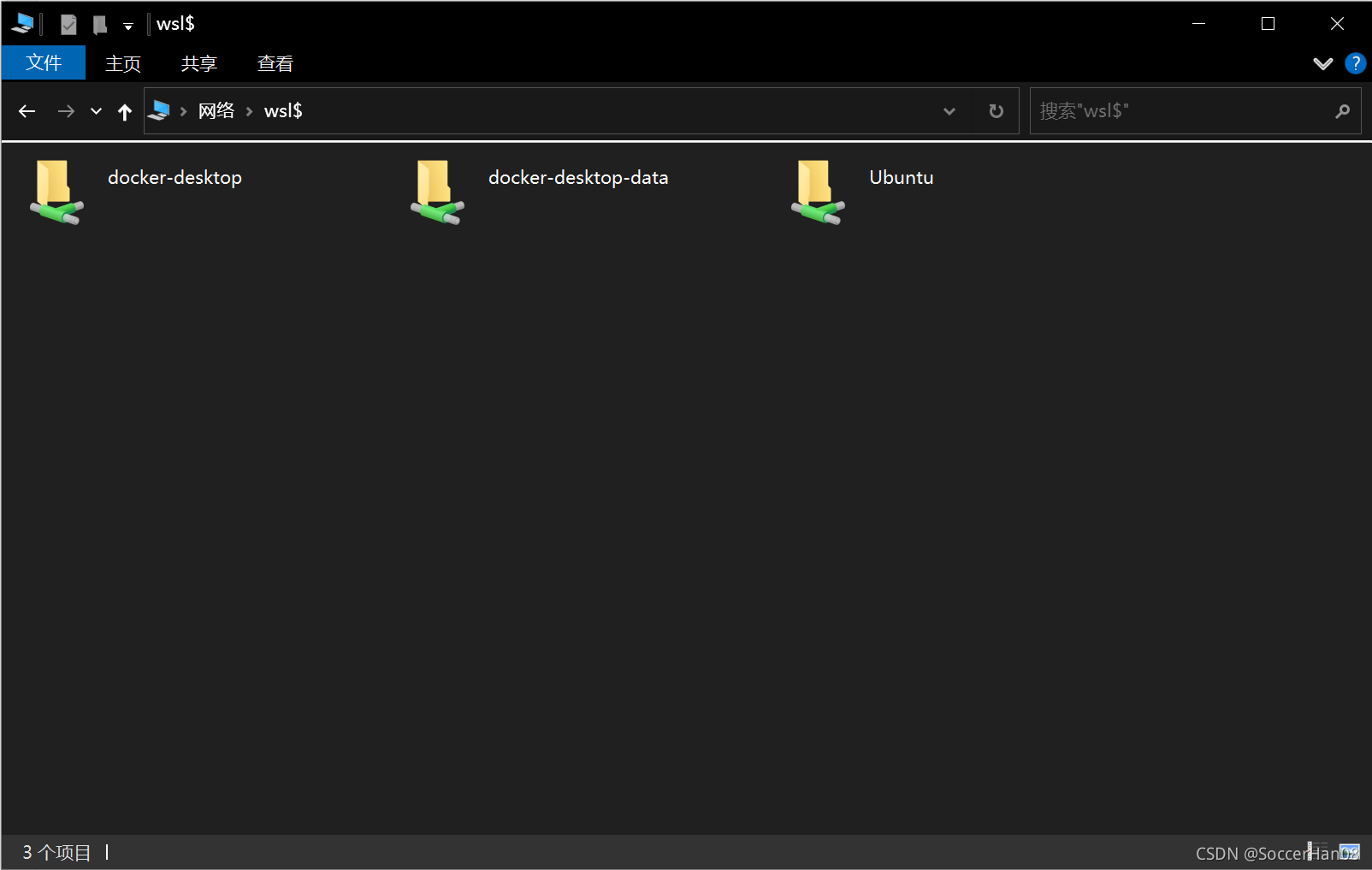Select the docker-desktop name label
Screen dimensions: 1372x870
(x=174, y=177)
